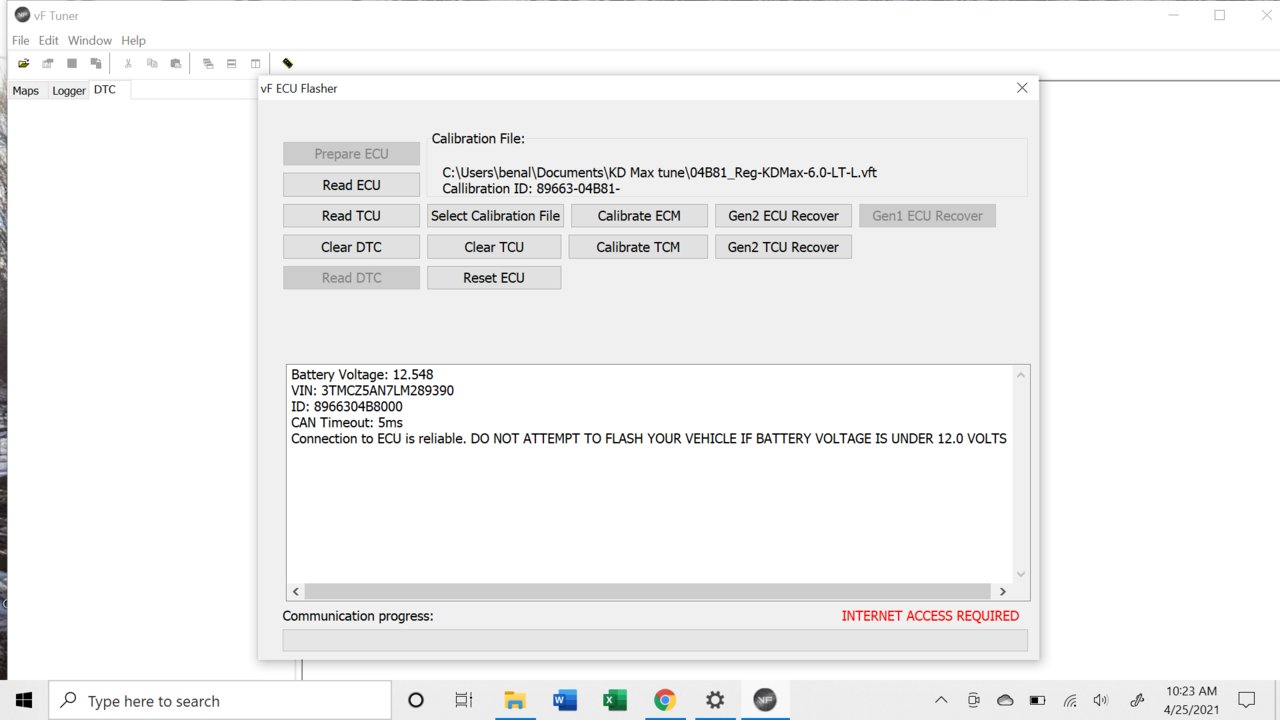Viewport: 1280px width, 720px height.
Task: Click the ID: 8966304B8000 log line
Action: (347, 407)
